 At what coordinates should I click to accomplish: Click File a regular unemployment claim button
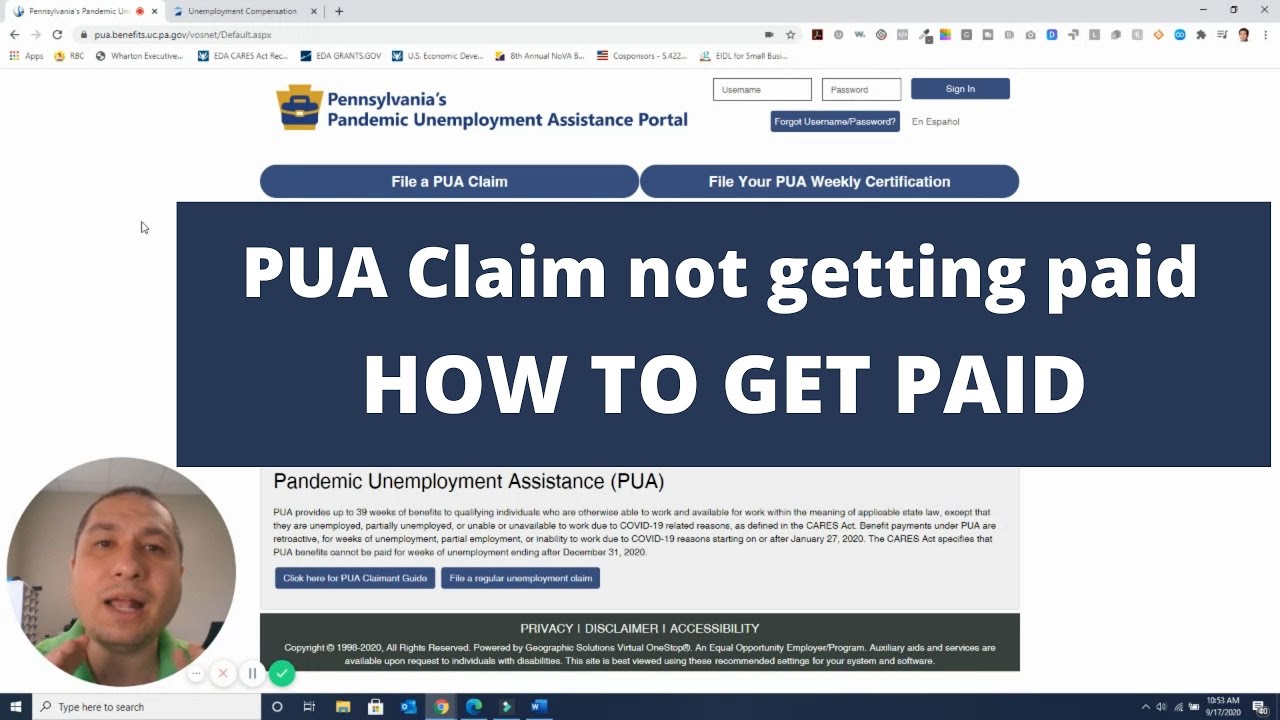coord(520,578)
